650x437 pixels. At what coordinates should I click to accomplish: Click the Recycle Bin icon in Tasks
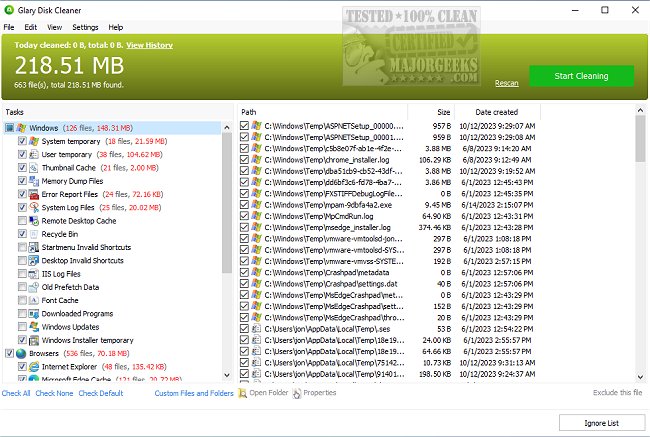pyautogui.click(x=34, y=234)
